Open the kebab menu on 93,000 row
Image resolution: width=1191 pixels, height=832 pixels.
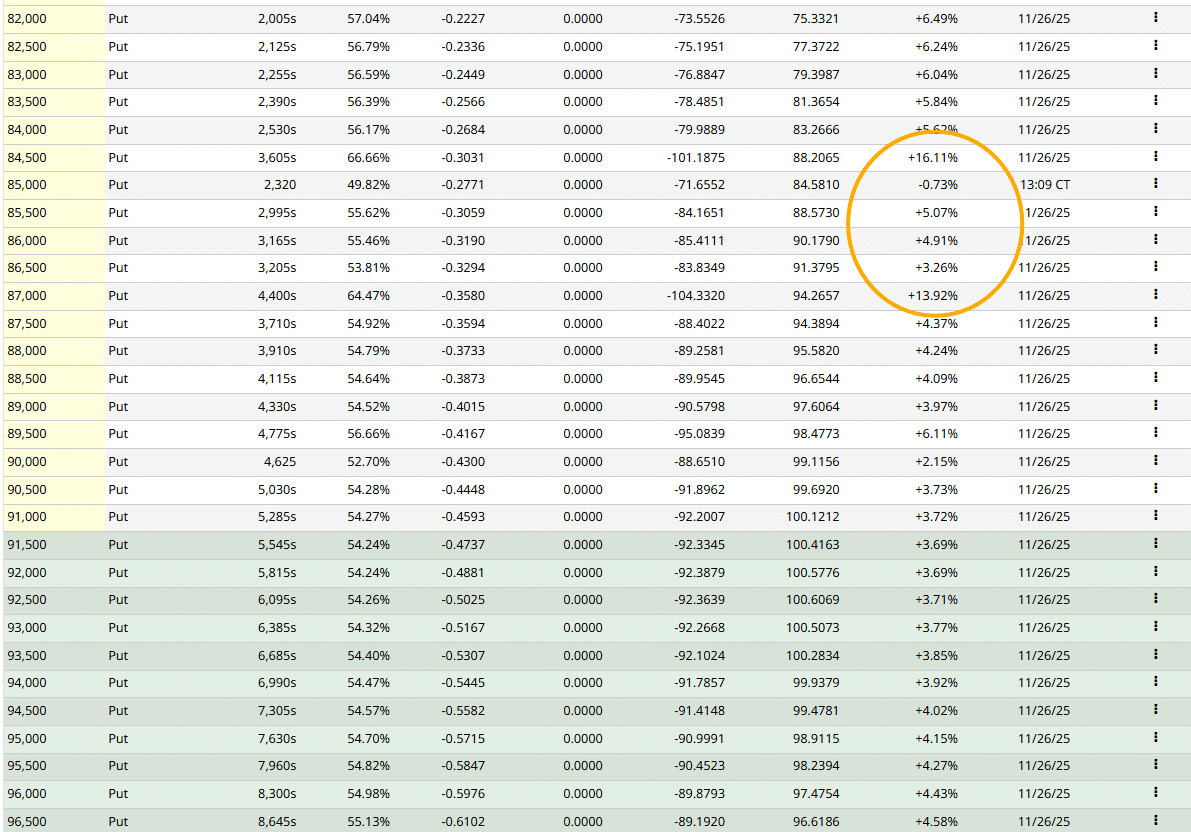coord(1155,627)
